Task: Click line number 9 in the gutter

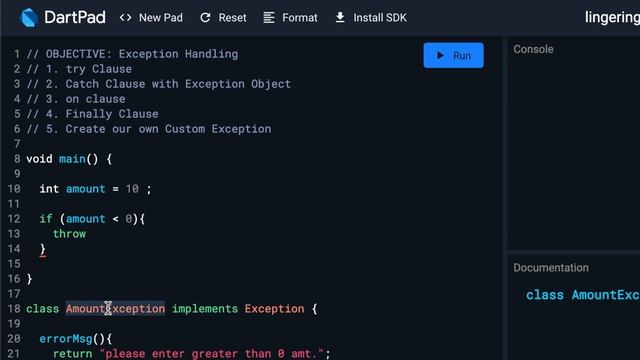Action: [x=17, y=174]
